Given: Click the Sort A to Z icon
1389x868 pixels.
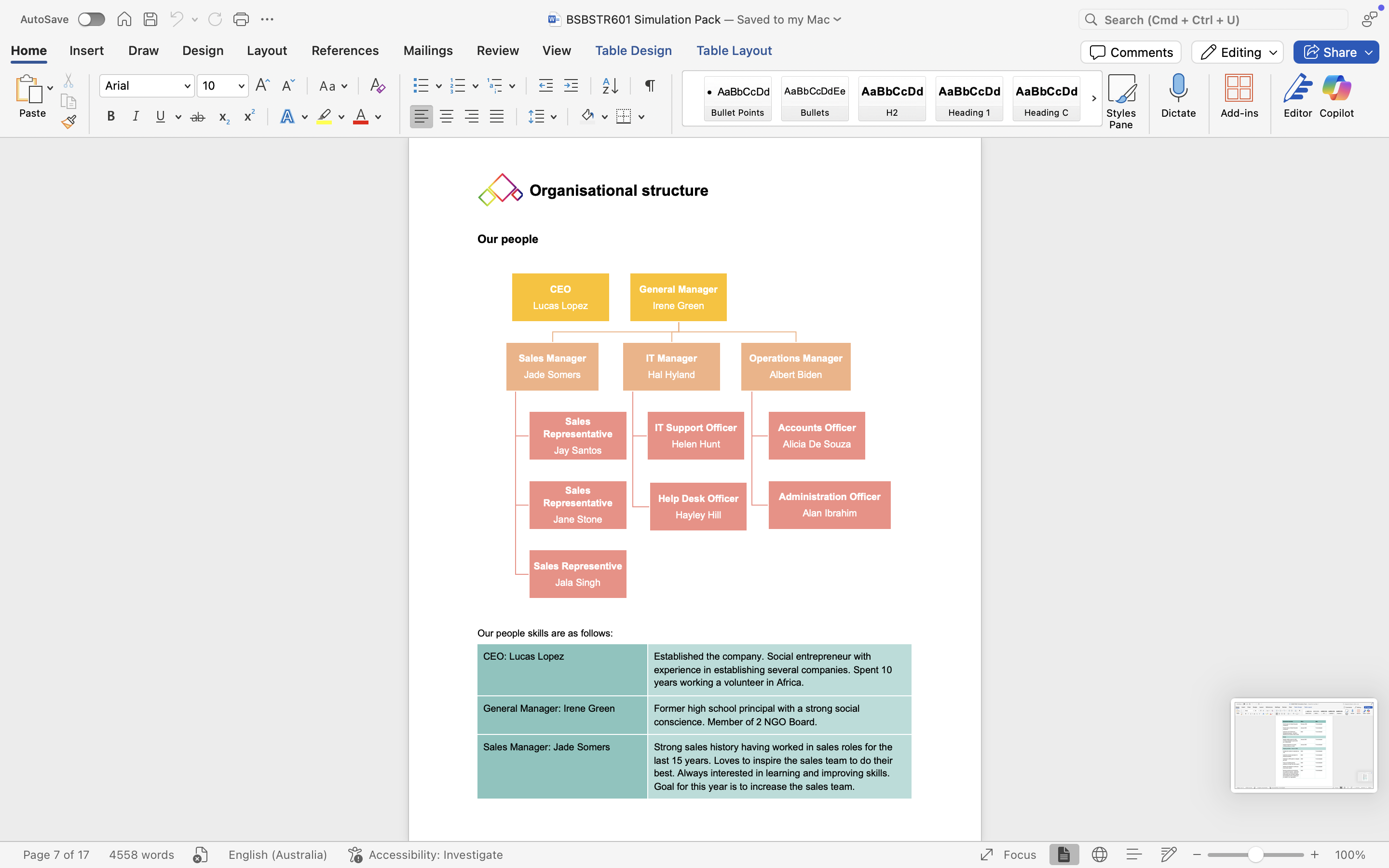Looking at the screenshot, I should (x=610, y=86).
